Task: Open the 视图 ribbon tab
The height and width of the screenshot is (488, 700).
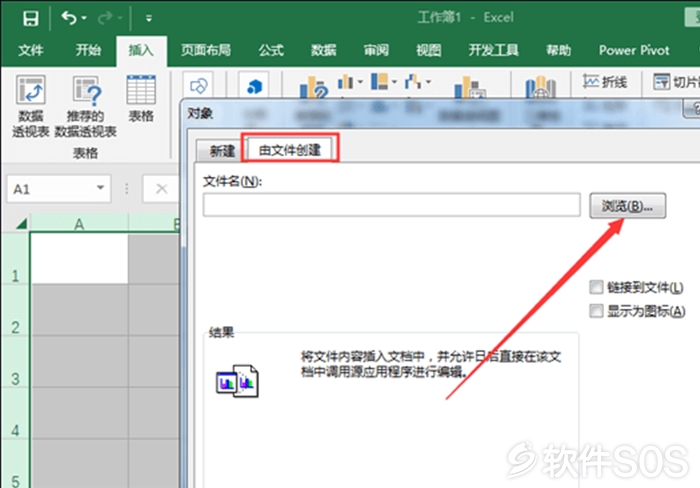Action: point(429,50)
